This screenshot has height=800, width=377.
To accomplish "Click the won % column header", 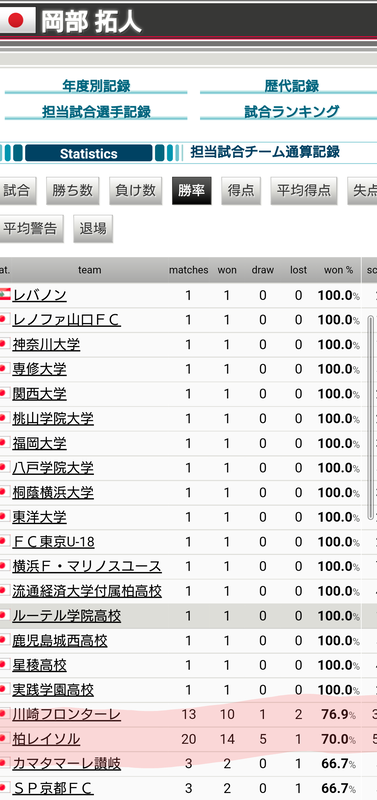I will coord(338,270).
